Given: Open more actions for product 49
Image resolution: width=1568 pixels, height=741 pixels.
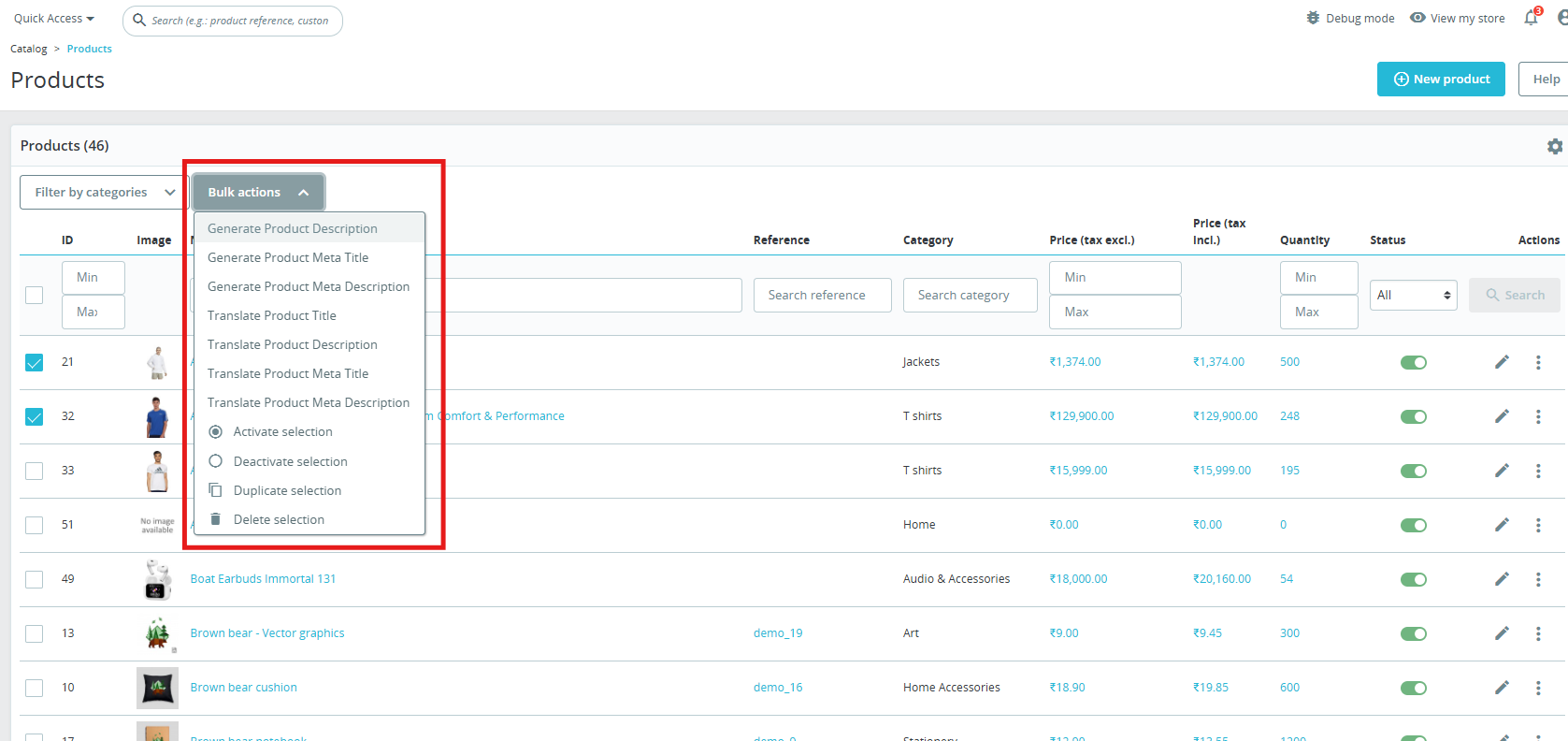Looking at the screenshot, I should coord(1538,579).
